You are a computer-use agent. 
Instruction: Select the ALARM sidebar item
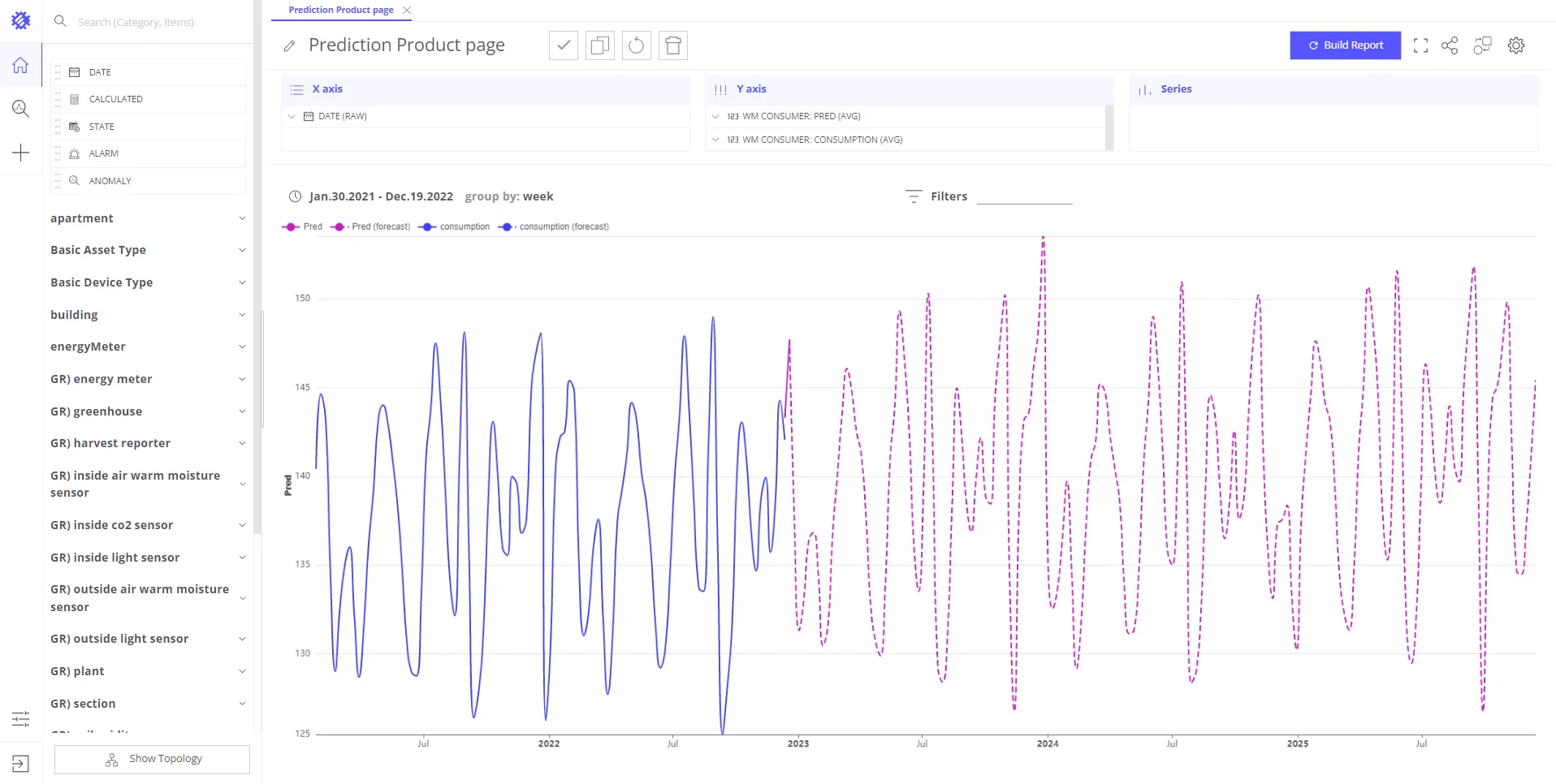(x=148, y=153)
